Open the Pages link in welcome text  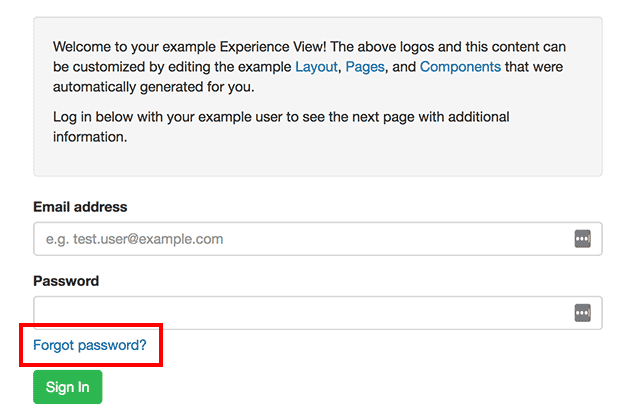[365, 67]
